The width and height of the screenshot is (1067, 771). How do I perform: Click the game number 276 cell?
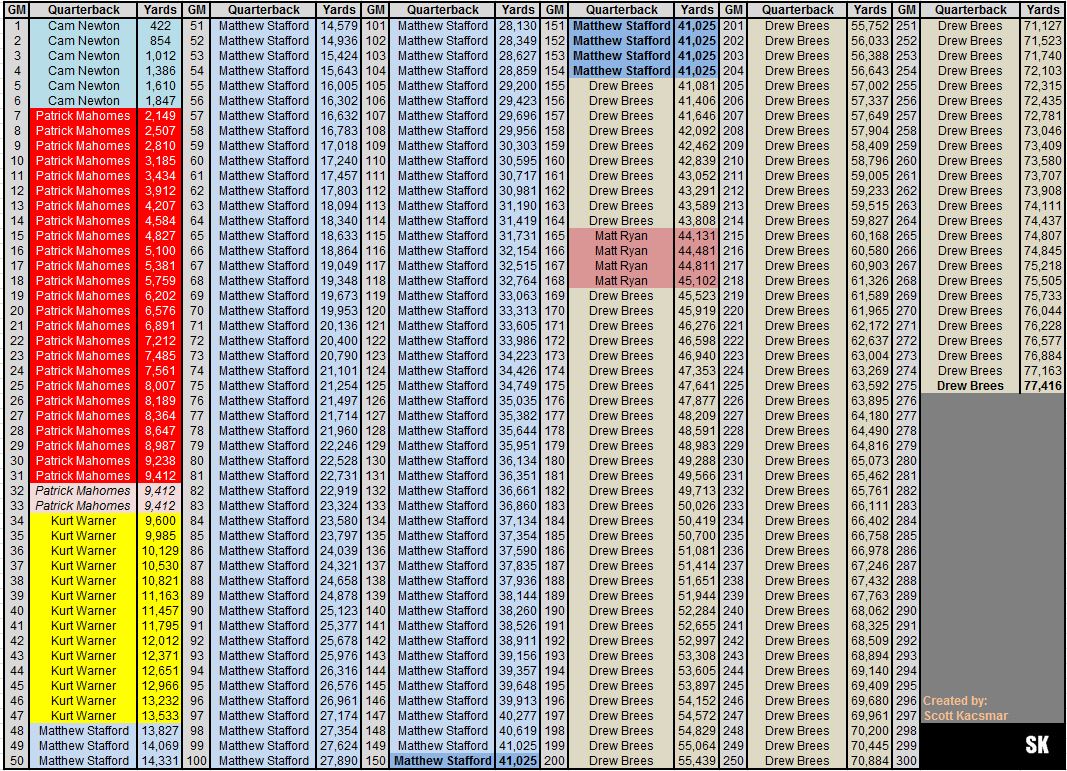tap(907, 401)
